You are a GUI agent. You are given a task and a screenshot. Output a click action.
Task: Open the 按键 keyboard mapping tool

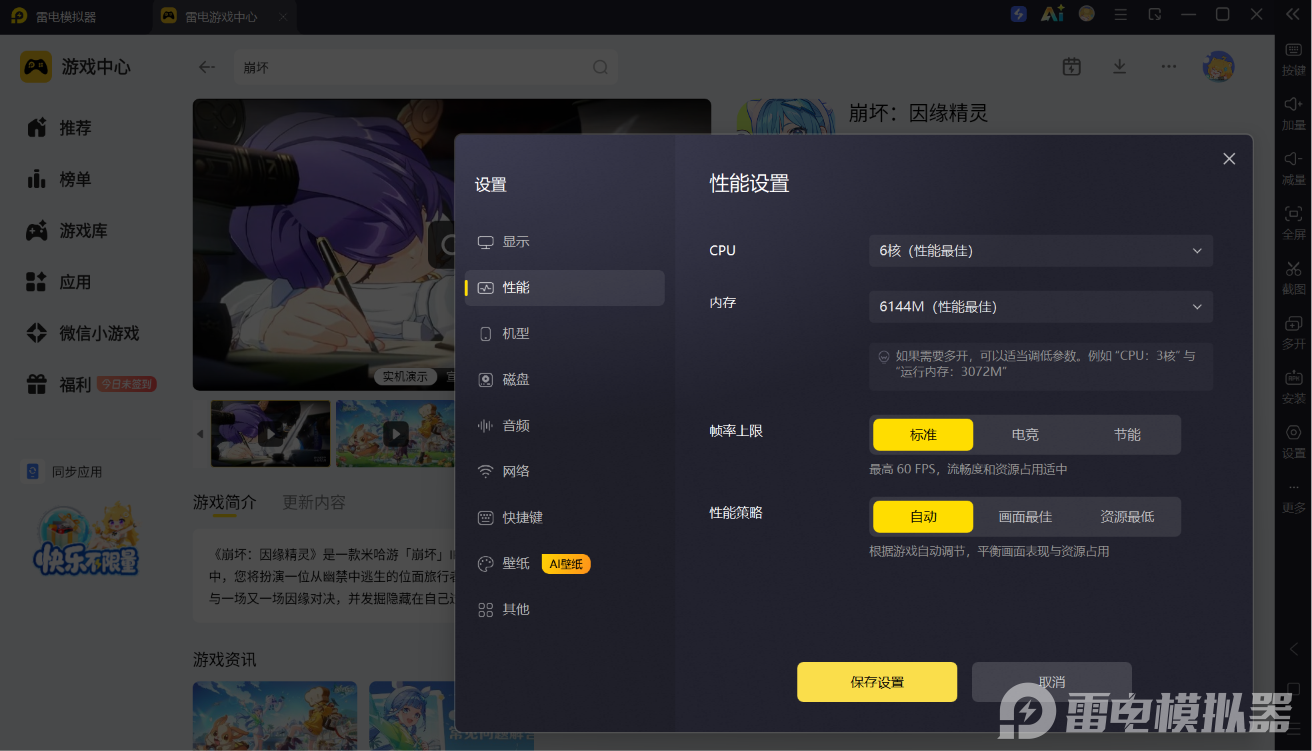[1293, 59]
